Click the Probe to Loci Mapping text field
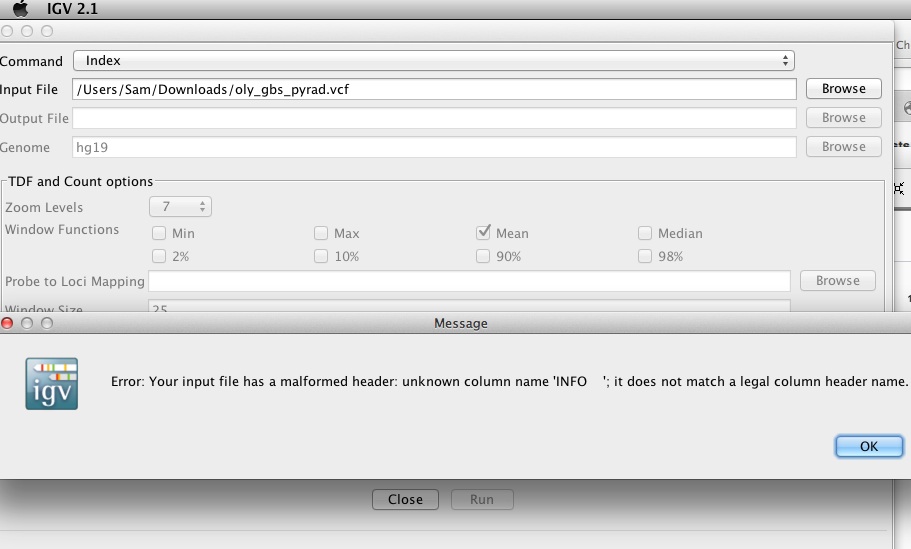This screenshot has width=911, height=549. [469, 281]
